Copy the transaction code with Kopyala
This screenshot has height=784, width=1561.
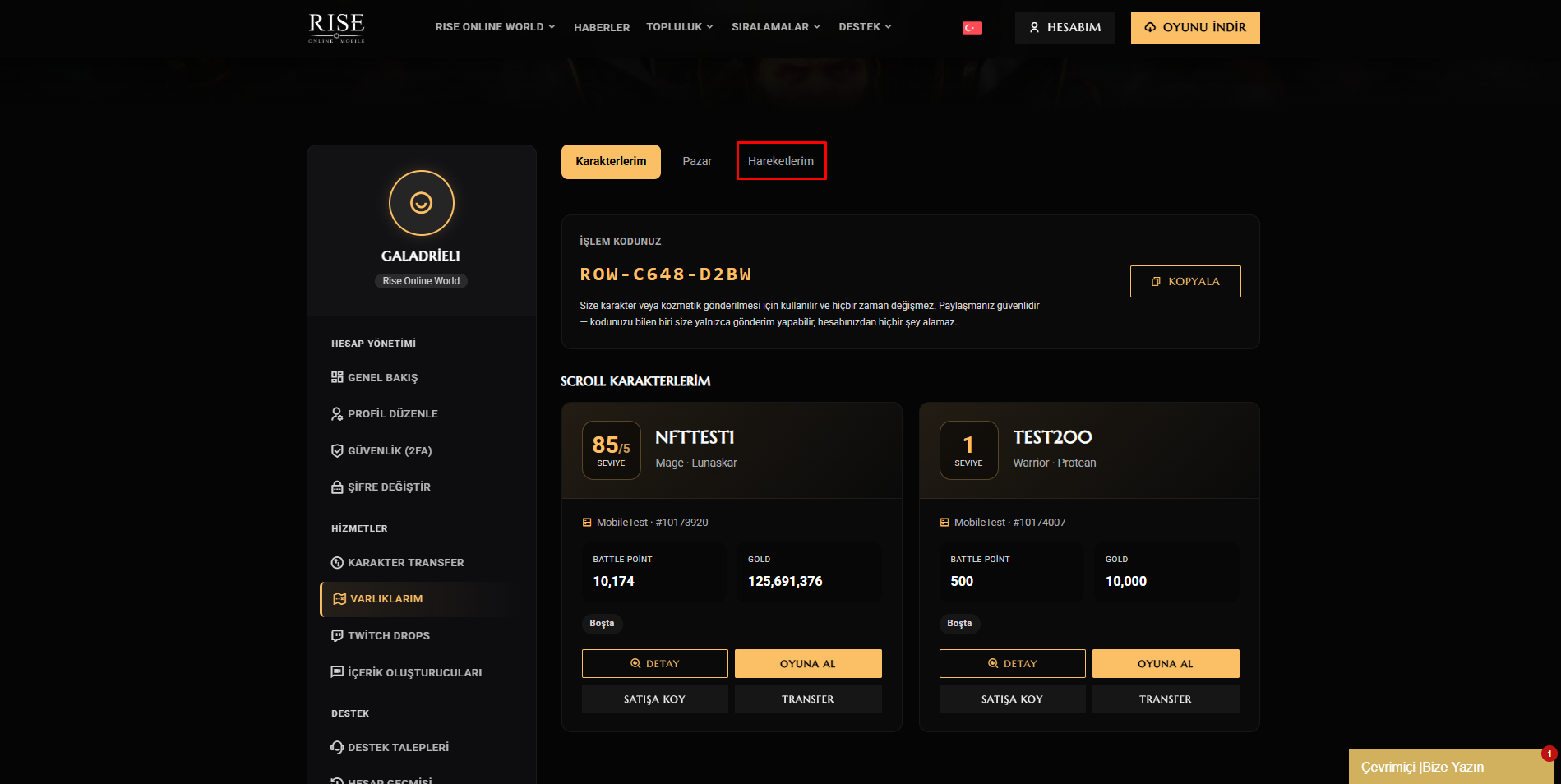[1185, 281]
